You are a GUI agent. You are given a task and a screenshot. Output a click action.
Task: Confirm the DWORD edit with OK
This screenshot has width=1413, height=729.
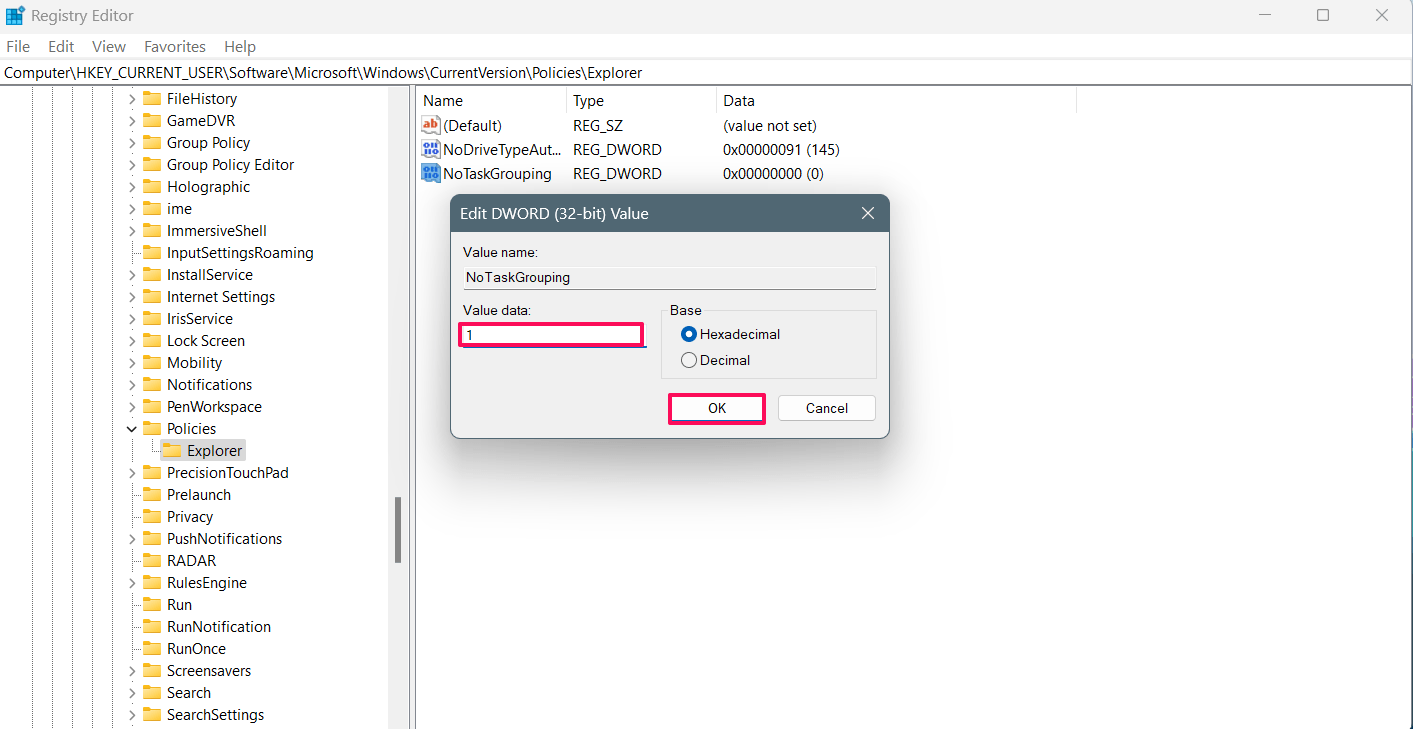(x=717, y=408)
